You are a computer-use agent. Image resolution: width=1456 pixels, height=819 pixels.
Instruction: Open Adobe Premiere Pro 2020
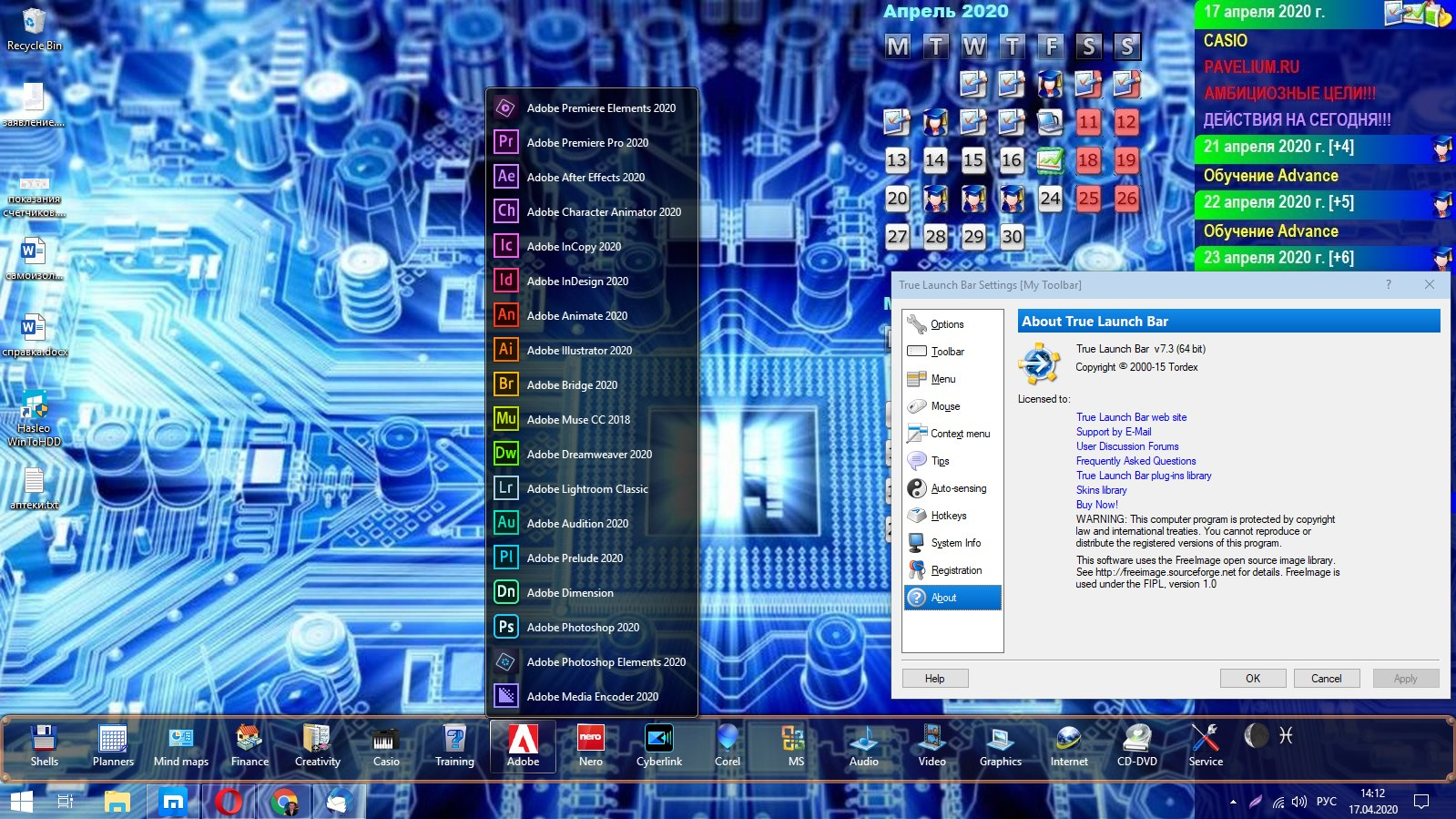click(x=592, y=142)
